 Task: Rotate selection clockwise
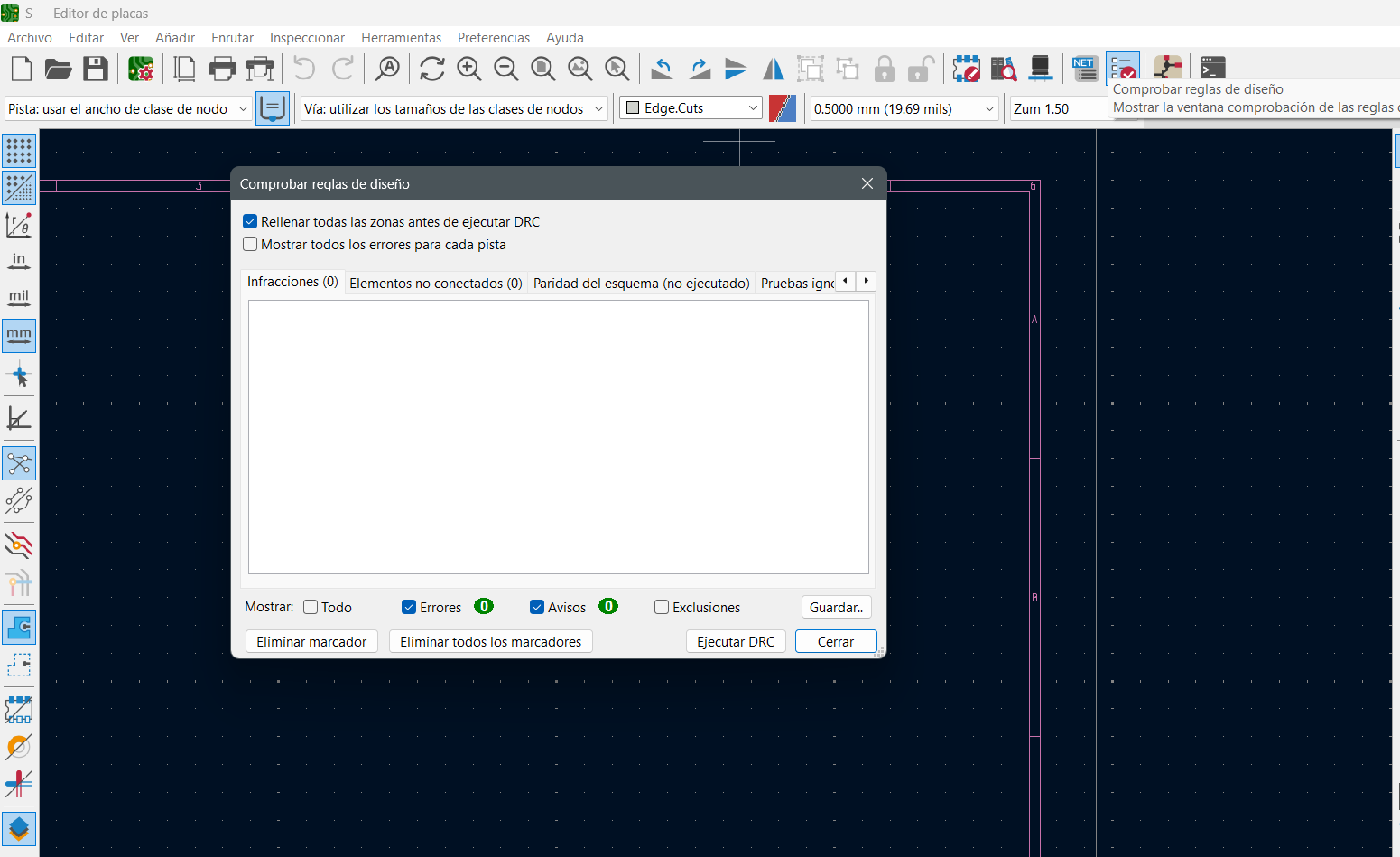[x=700, y=69]
